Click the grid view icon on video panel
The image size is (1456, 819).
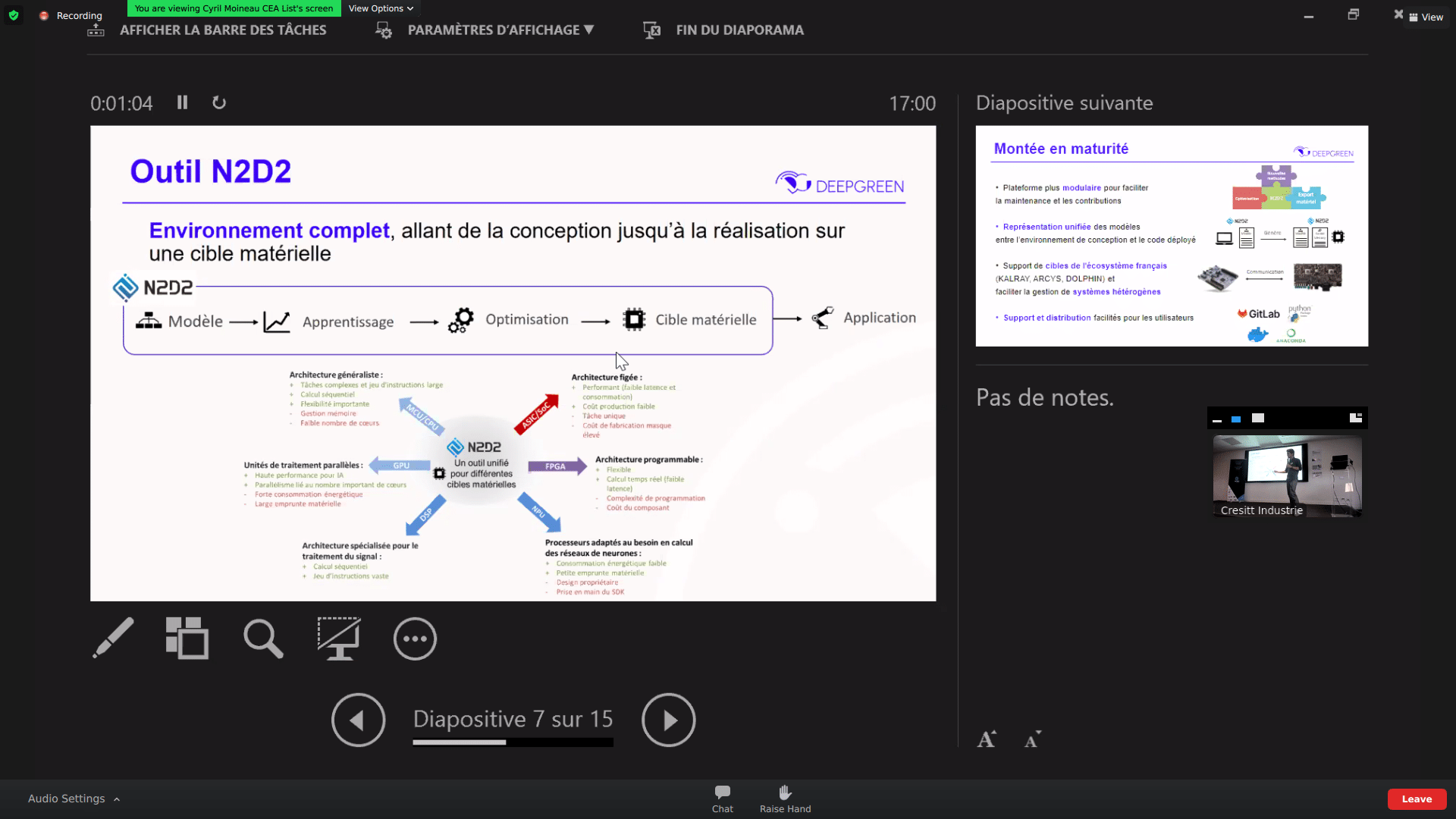click(1356, 418)
